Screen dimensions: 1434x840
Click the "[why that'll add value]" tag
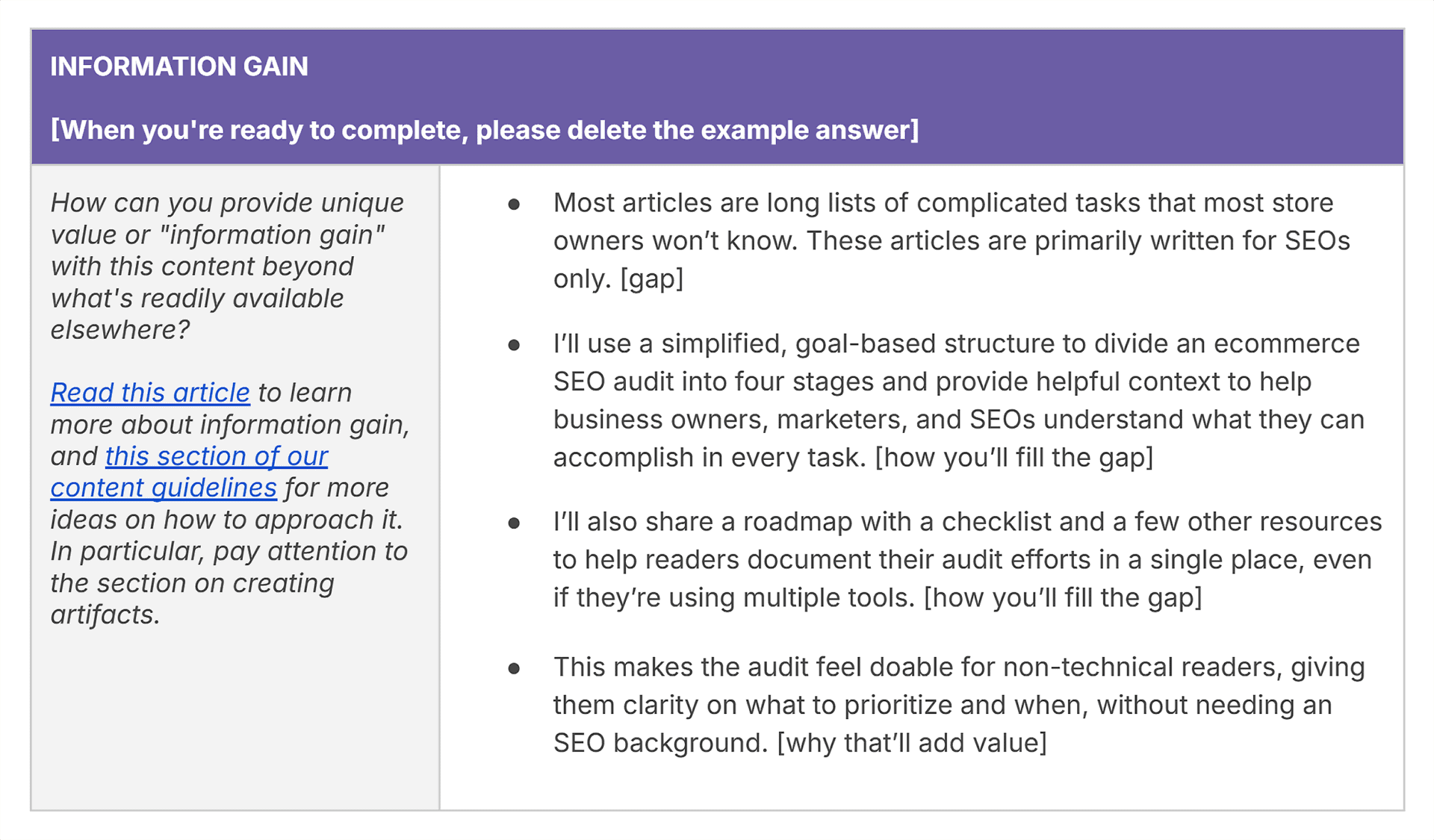(x=911, y=743)
